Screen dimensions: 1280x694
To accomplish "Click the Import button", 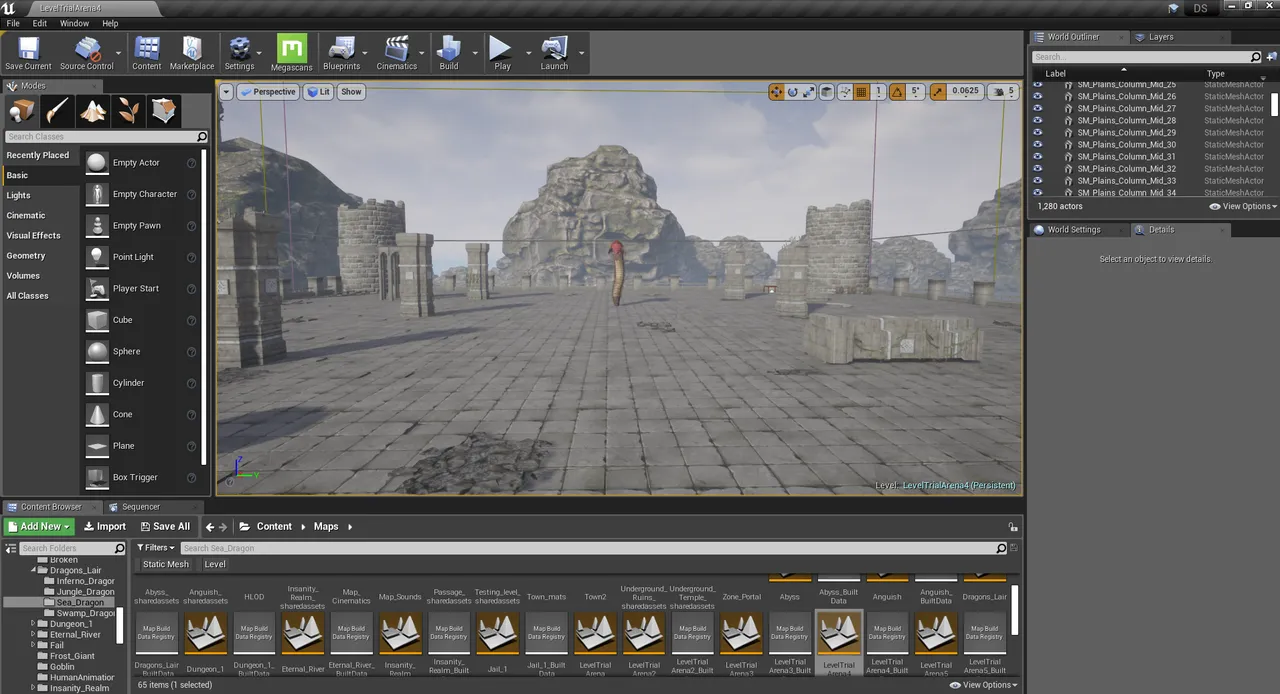I will [105, 527].
